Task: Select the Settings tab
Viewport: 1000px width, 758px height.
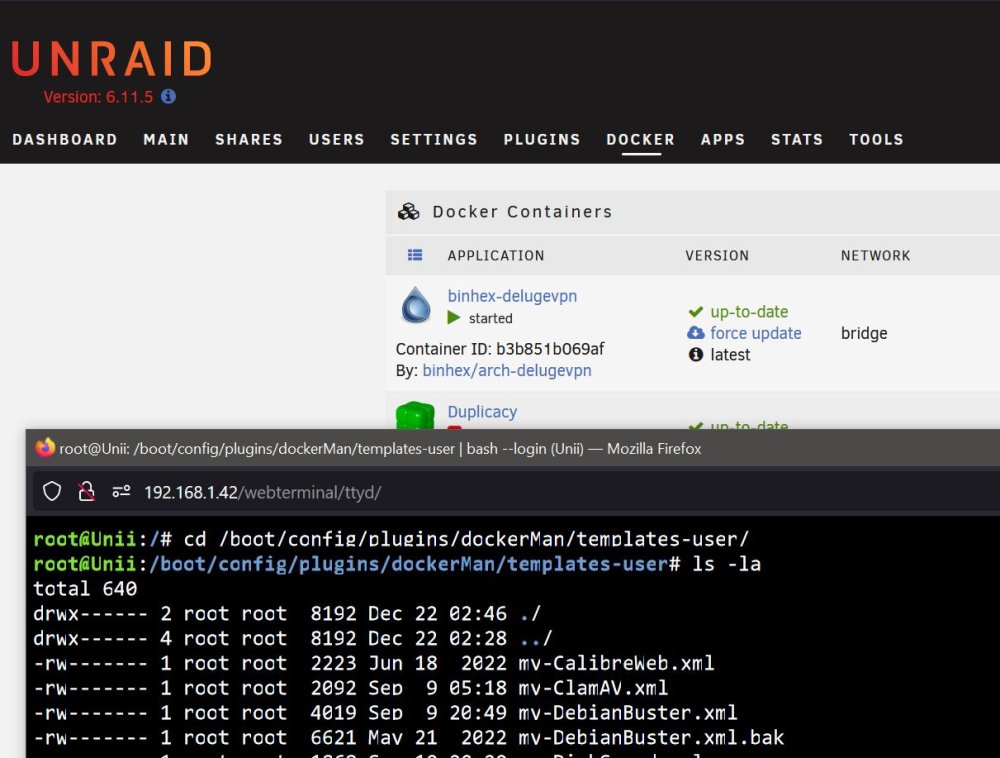Action: [x=434, y=139]
